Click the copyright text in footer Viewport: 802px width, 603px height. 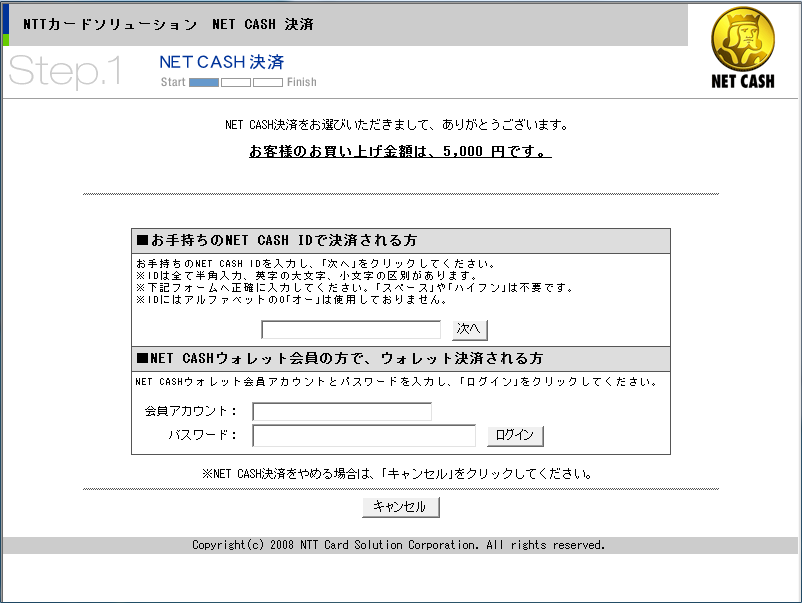(x=398, y=545)
